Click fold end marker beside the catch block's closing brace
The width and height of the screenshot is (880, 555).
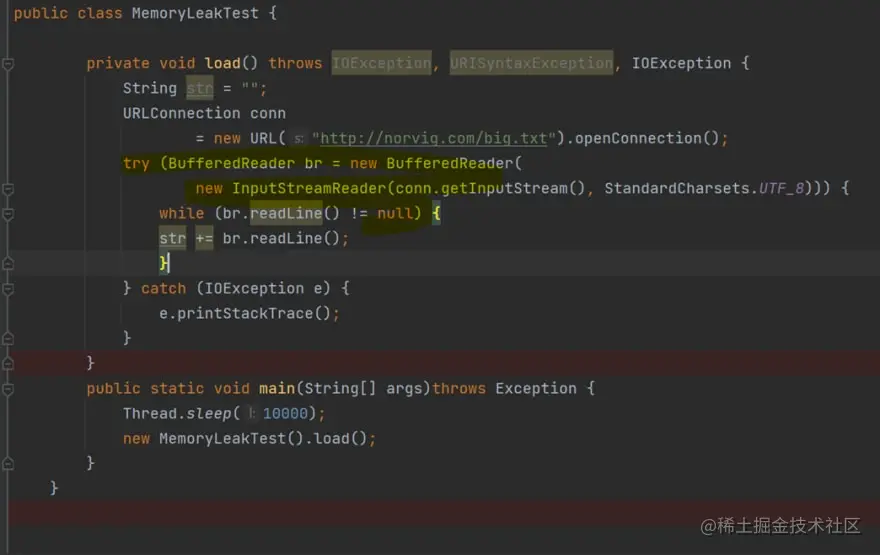click(x=8, y=338)
